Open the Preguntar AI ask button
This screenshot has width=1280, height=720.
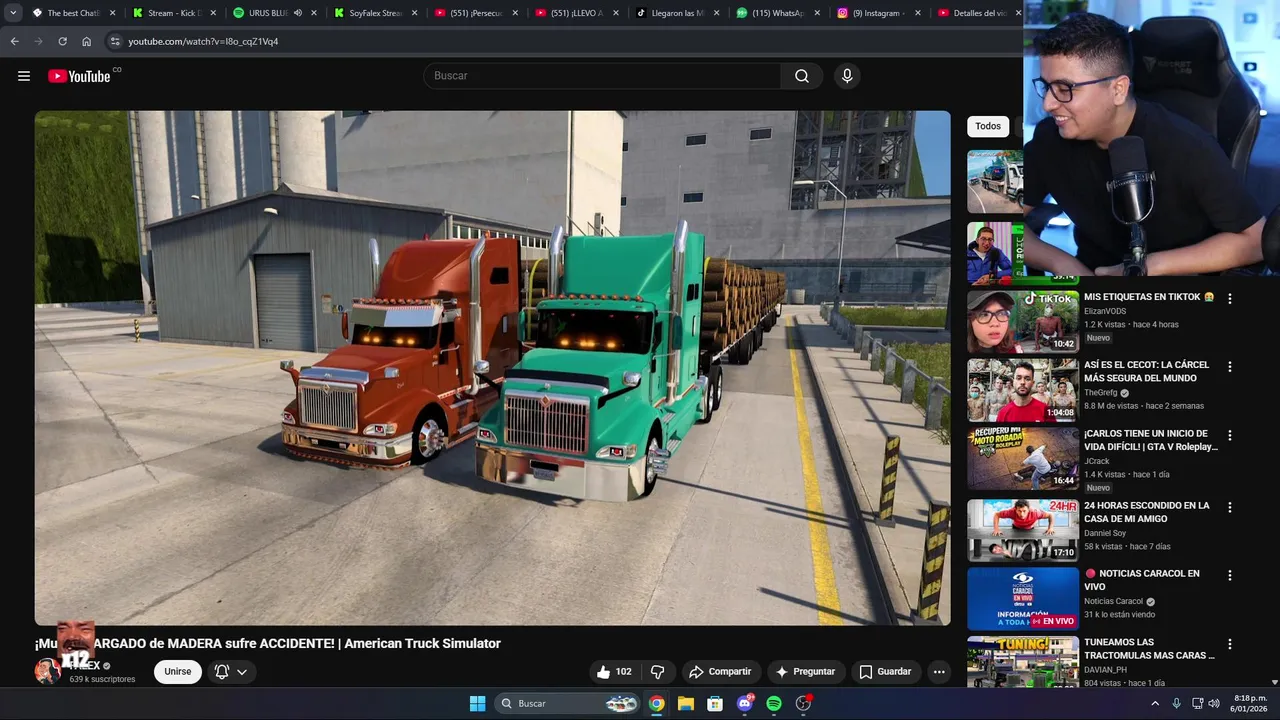click(x=805, y=672)
